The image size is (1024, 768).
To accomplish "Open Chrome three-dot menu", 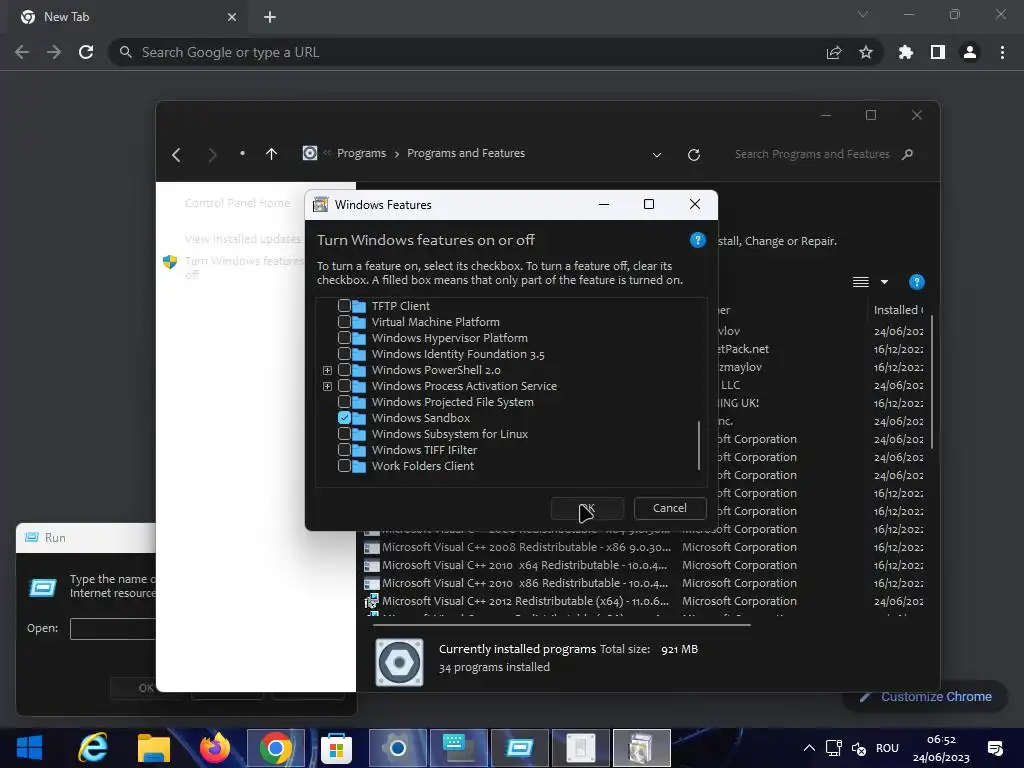I will click(1002, 52).
